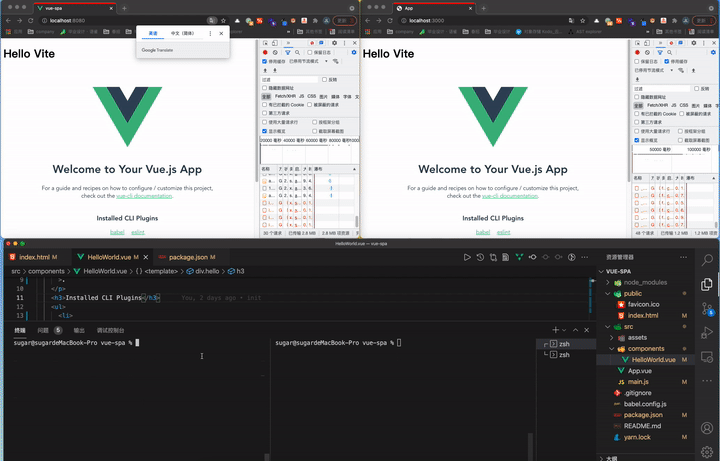Screen dimensions: 720x461
Task: Toggle 停用缓存 checkbox in left DevTools
Action: (264, 62)
